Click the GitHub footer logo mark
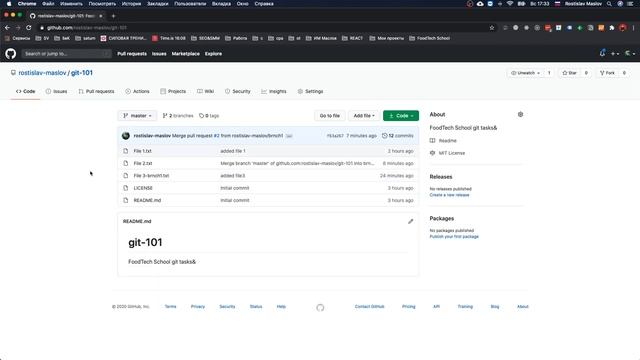The image size is (640, 360). 320,307
